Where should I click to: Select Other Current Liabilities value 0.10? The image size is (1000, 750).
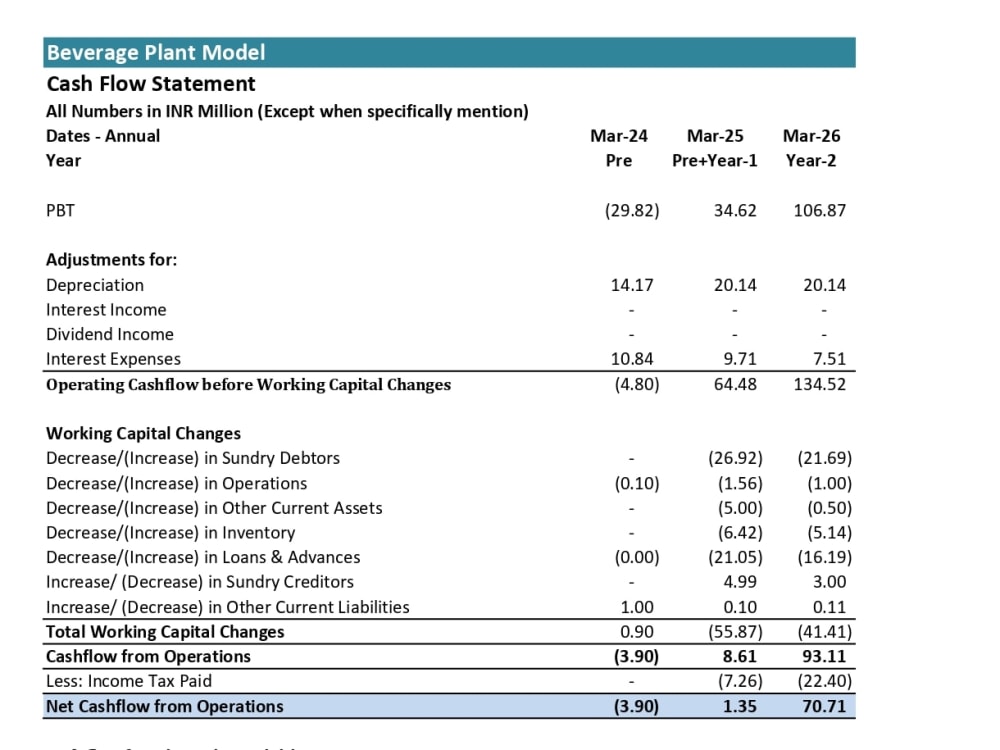pyautogui.click(x=740, y=607)
